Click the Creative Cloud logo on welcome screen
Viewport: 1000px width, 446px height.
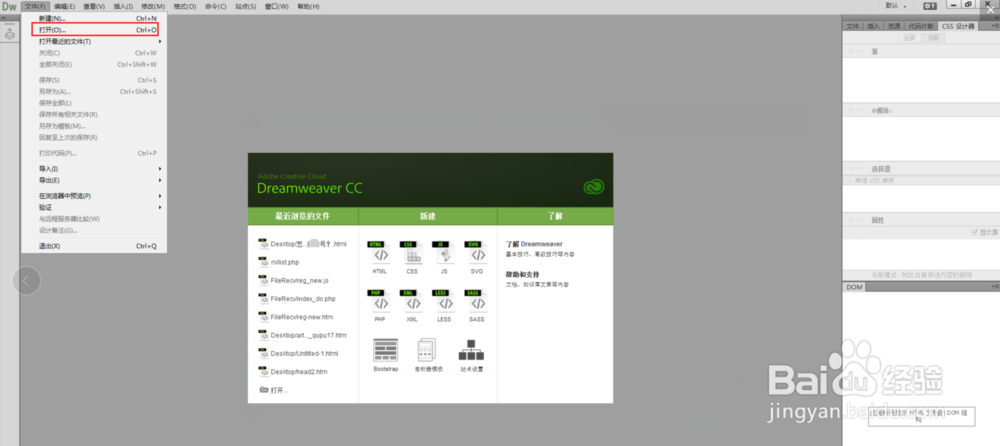(x=594, y=188)
